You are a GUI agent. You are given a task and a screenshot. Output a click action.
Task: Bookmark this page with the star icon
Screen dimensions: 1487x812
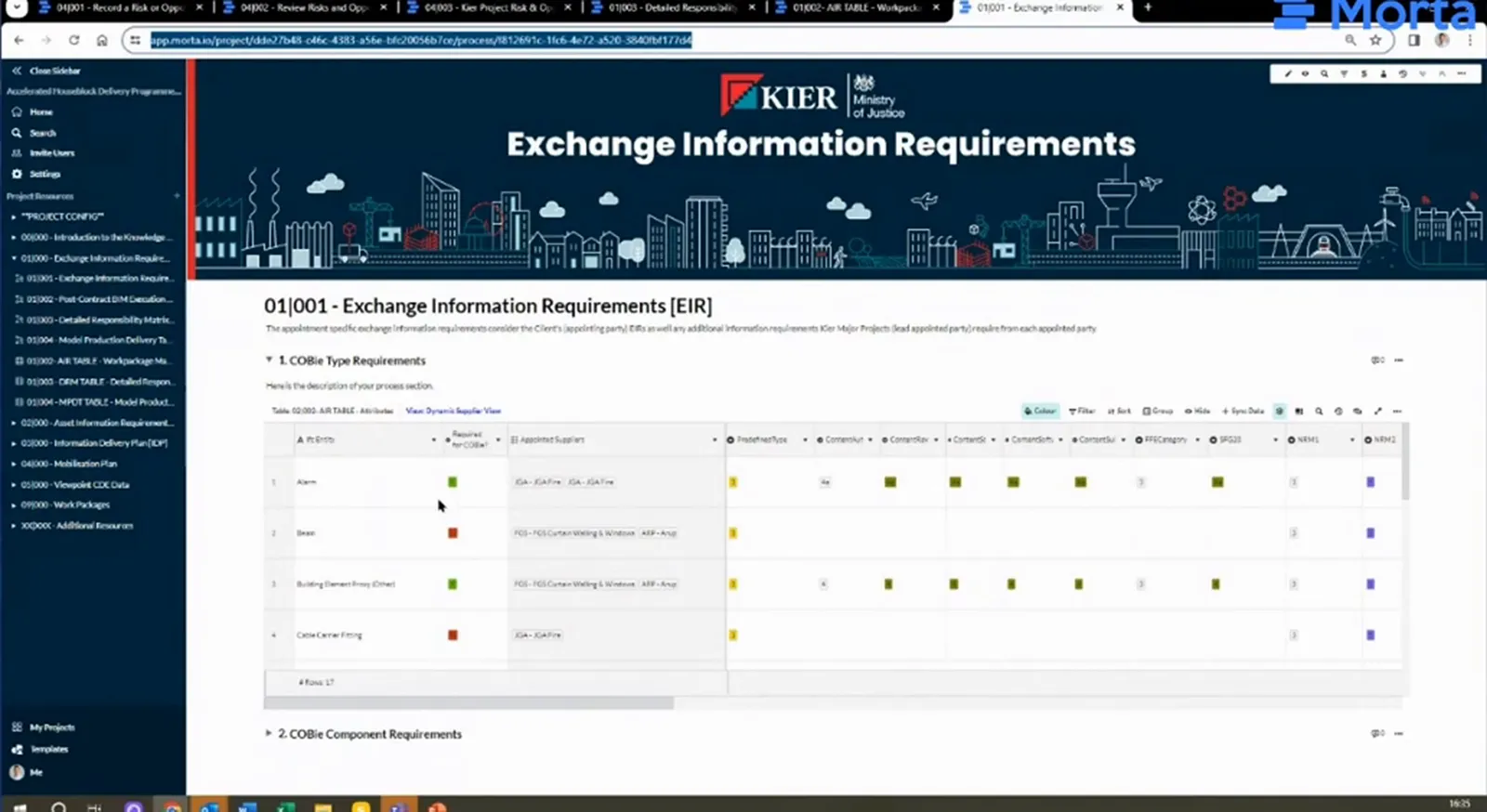click(1375, 40)
